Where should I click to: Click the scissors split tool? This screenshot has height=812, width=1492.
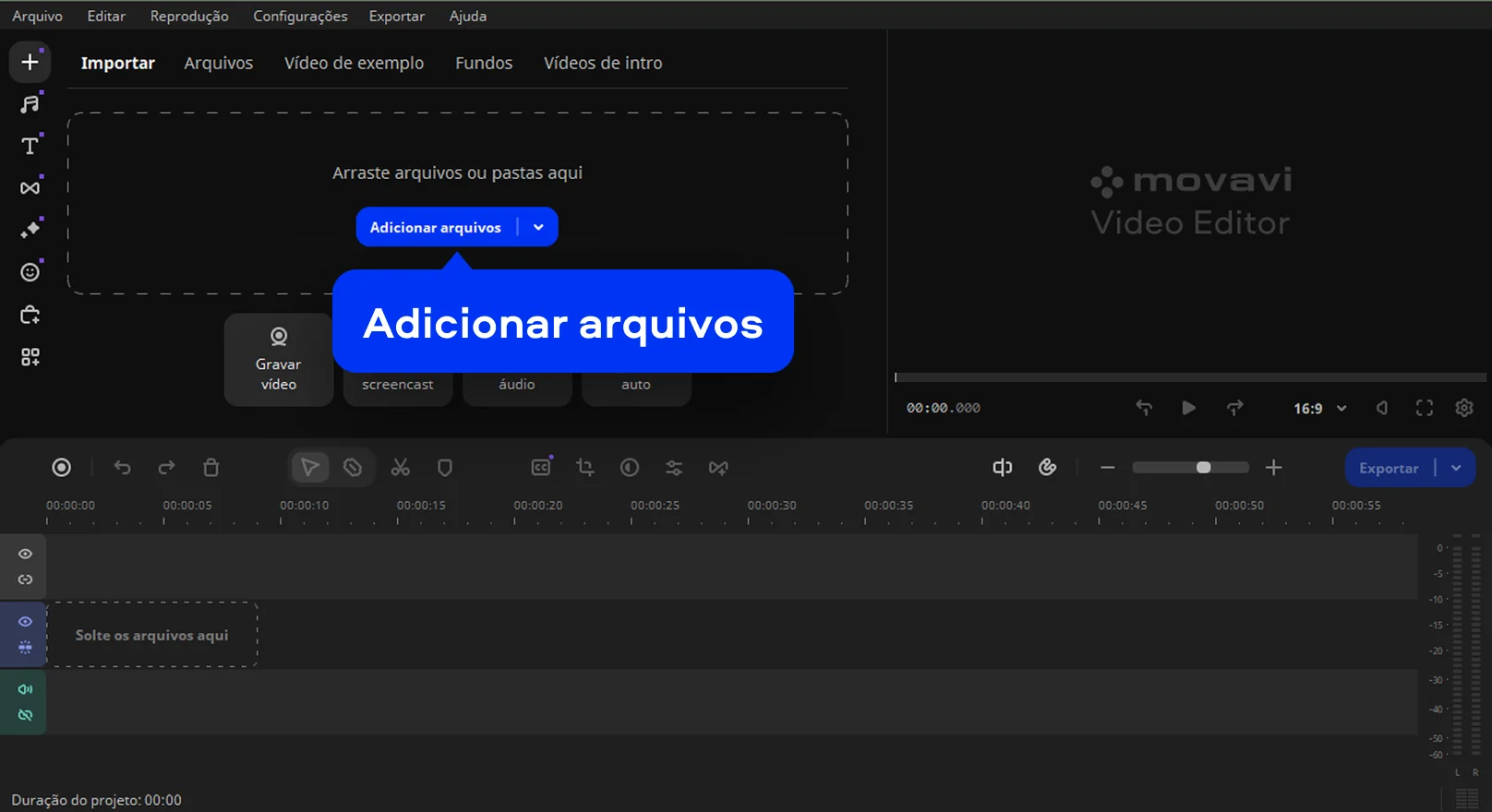coord(400,468)
